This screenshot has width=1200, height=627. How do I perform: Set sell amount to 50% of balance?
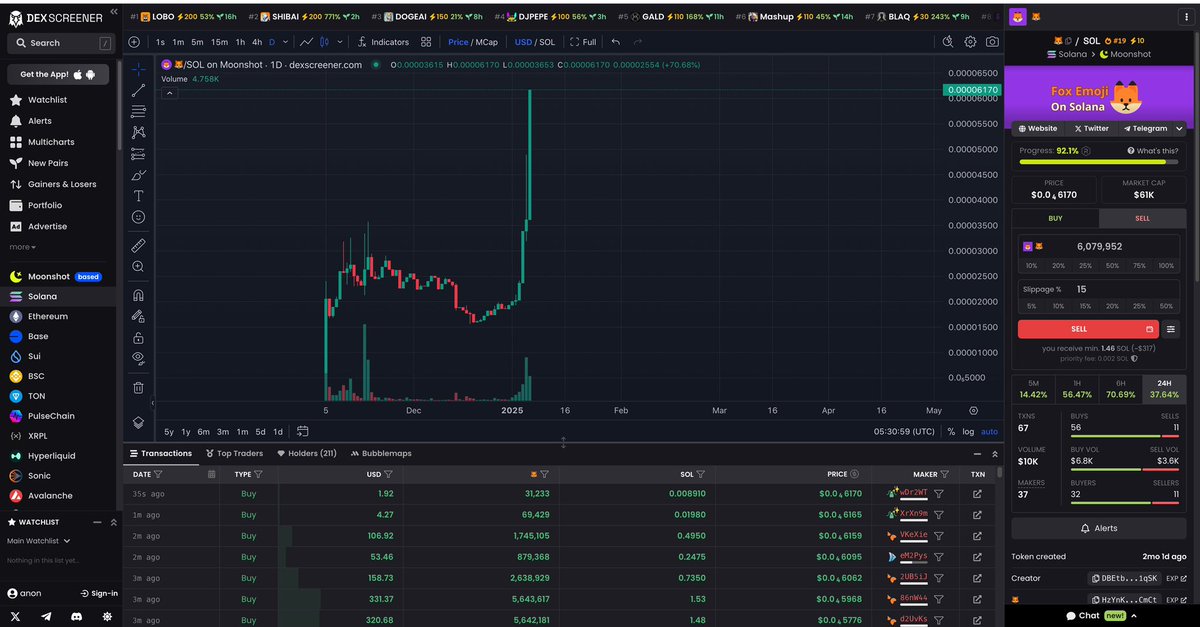(1112, 266)
